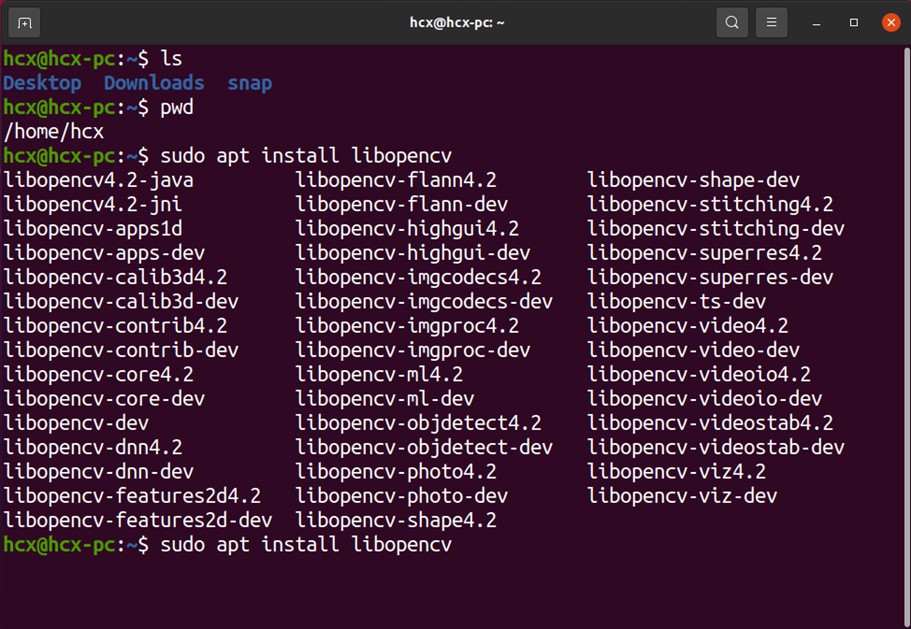Click the snap directory name
This screenshot has height=629, width=911.
click(249, 83)
